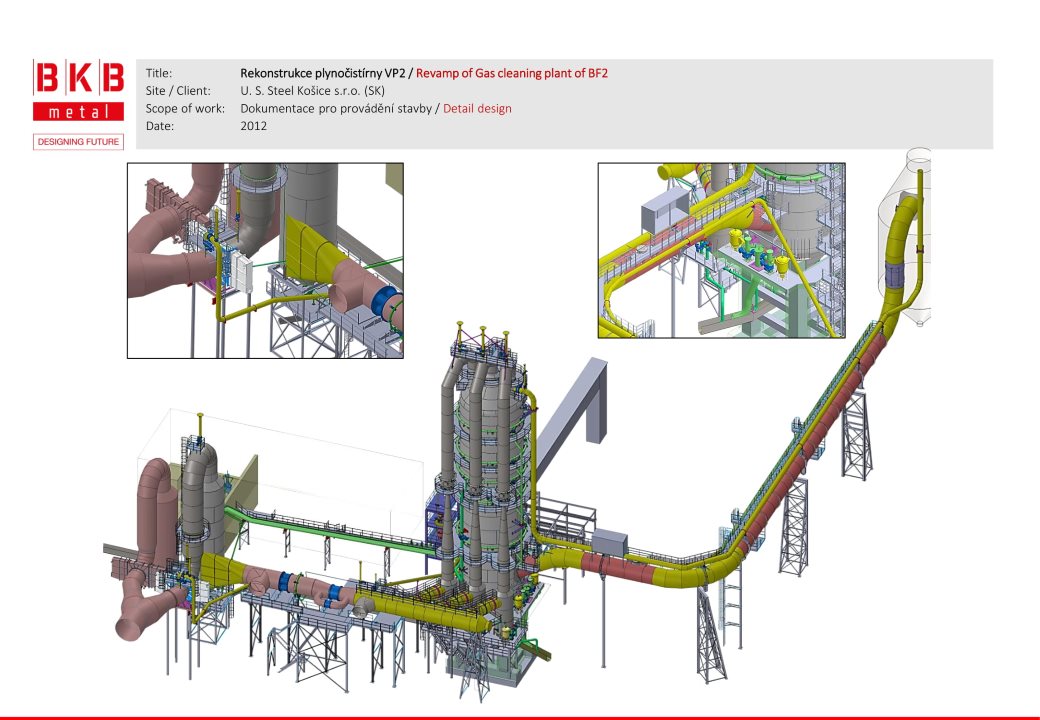
Task: Click the gray cabinet box beside the yellow duct
Action: 609,543
